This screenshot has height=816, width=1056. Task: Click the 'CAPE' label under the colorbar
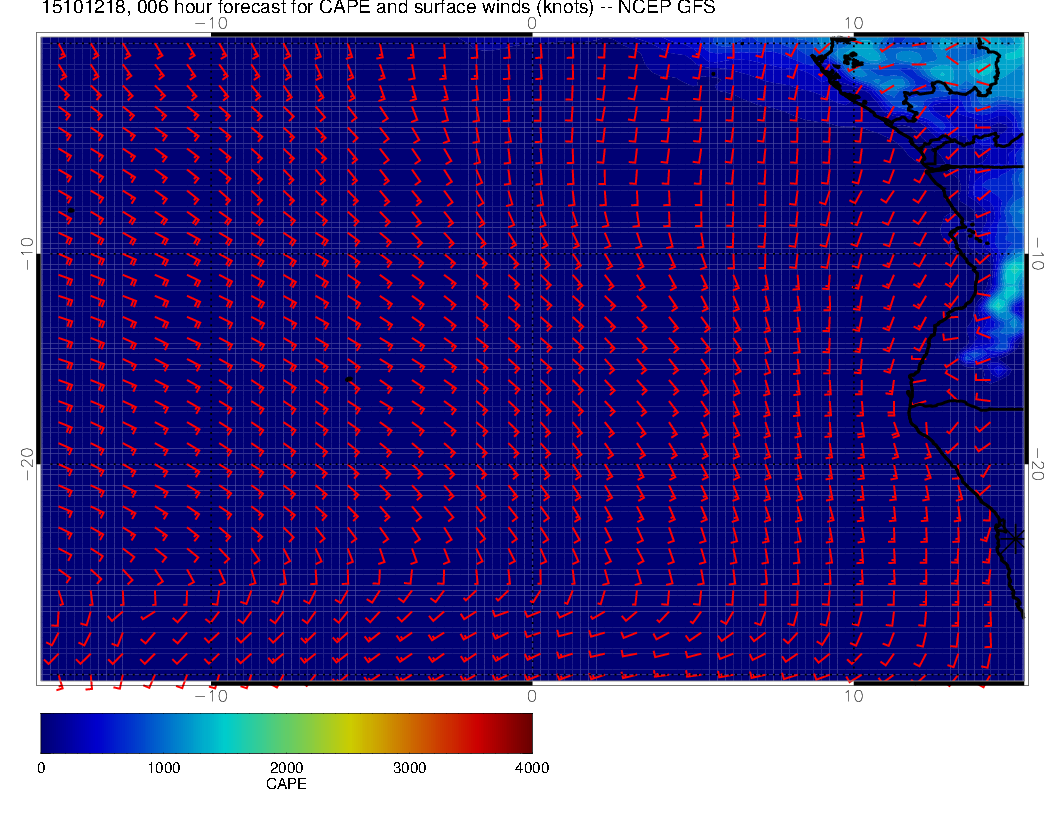pyautogui.click(x=286, y=784)
